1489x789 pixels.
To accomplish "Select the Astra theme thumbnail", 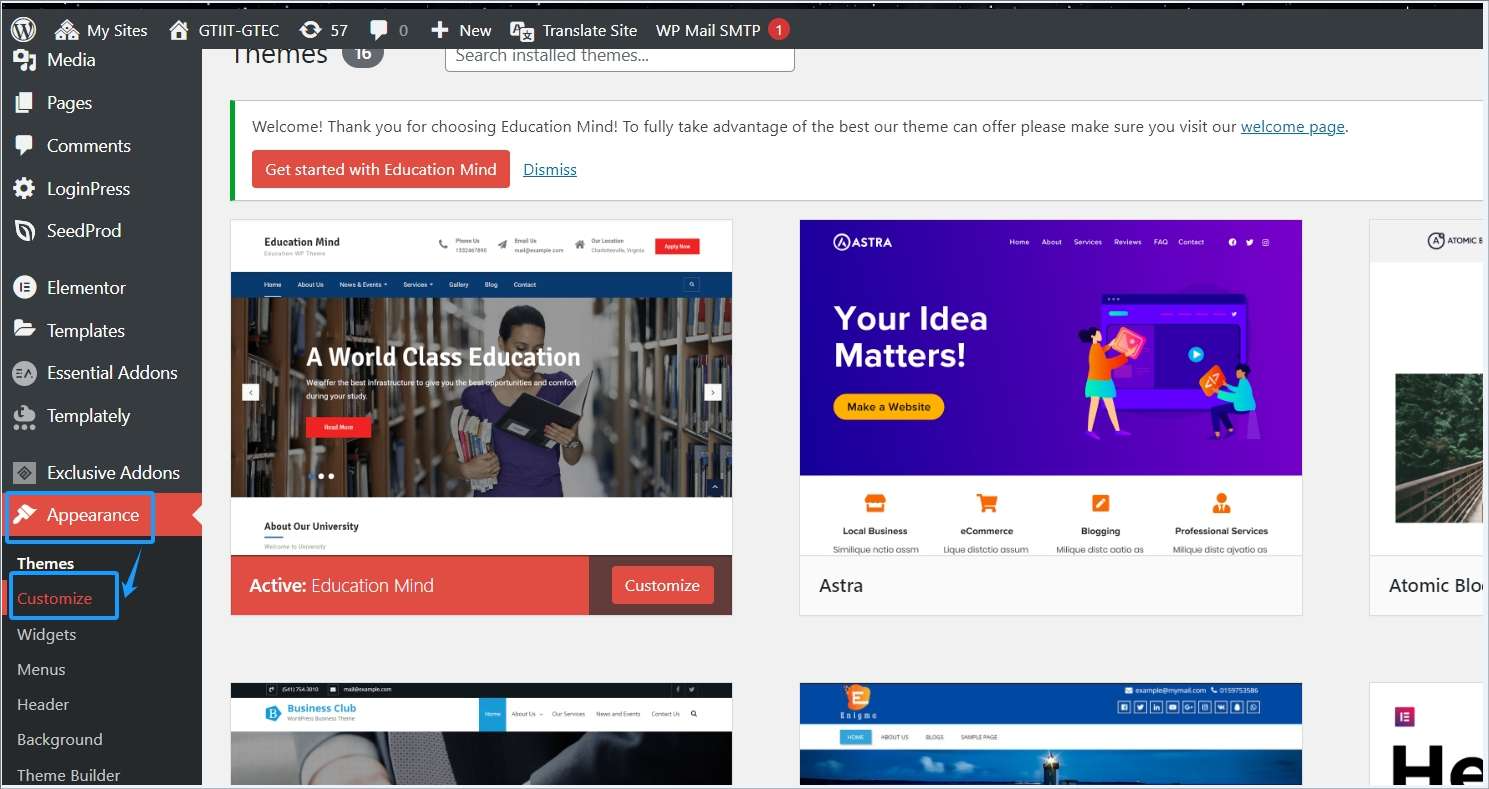I will pos(1051,388).
